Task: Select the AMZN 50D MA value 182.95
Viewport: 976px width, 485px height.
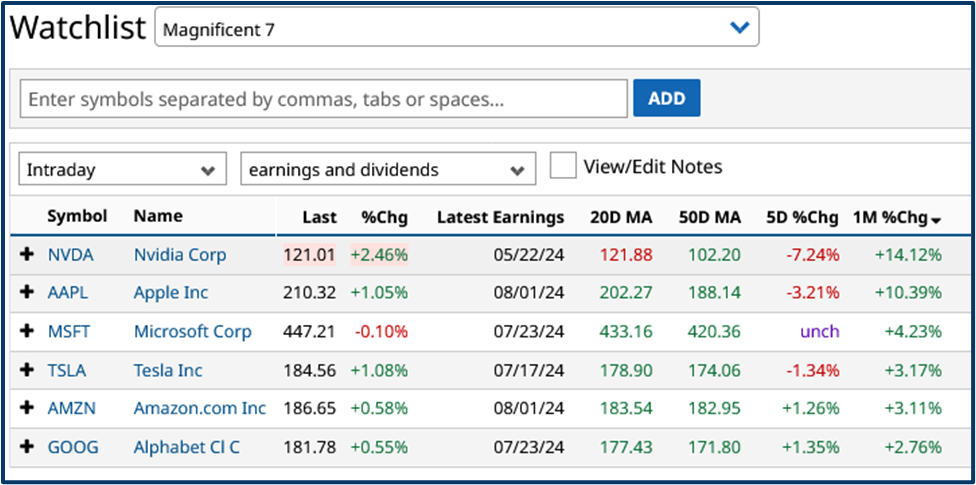Action: [x=715, y=409]
